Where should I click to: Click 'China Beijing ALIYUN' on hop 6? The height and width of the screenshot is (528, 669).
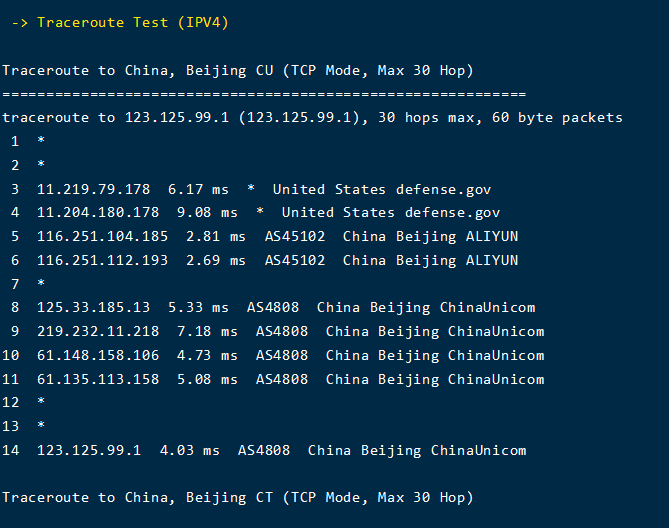tap(430, 260)
